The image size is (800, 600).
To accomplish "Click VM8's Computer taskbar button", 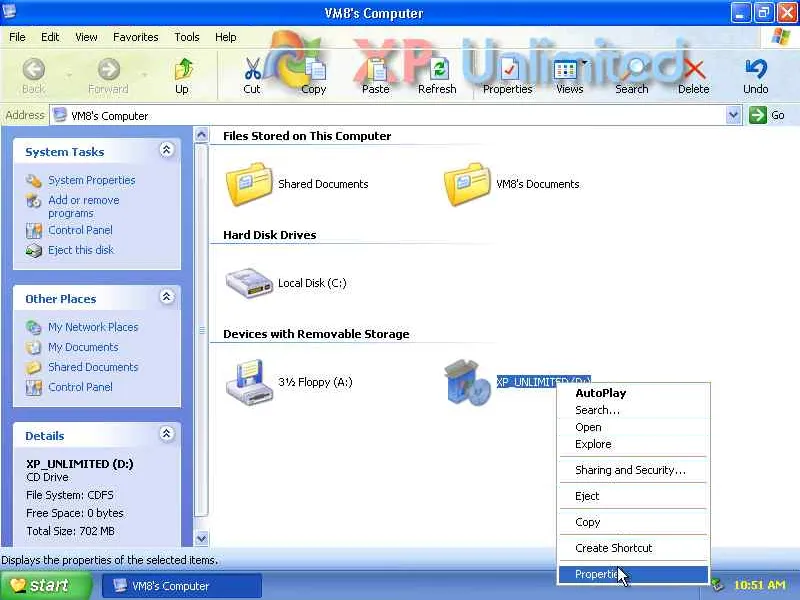I will (182, 586).
